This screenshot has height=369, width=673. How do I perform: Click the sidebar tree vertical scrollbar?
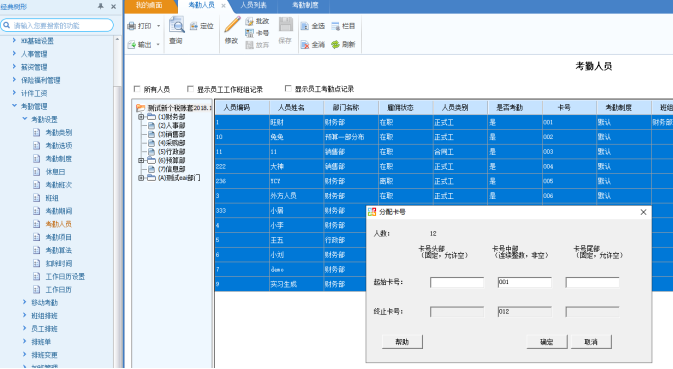(117, 202)
